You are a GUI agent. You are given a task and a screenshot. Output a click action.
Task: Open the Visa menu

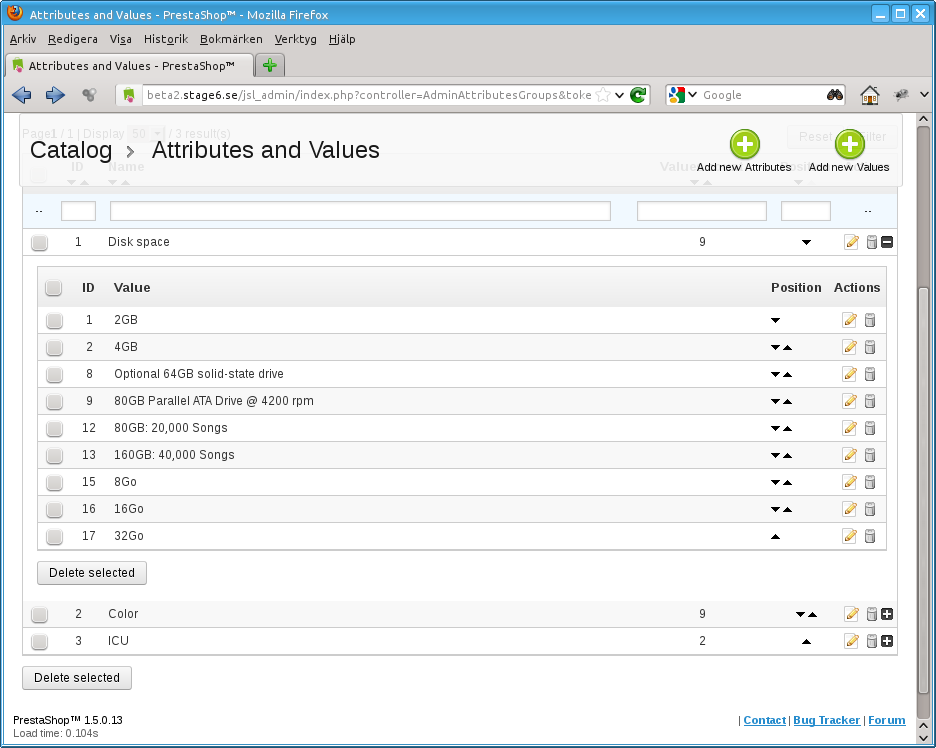coord(121,39)
